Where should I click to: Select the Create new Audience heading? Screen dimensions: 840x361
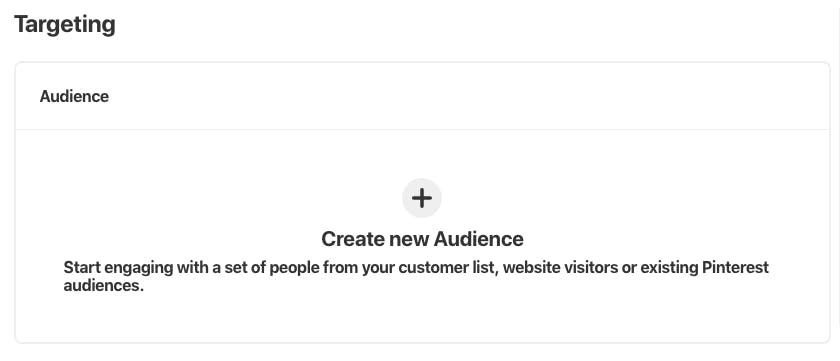tap(422, 239)
